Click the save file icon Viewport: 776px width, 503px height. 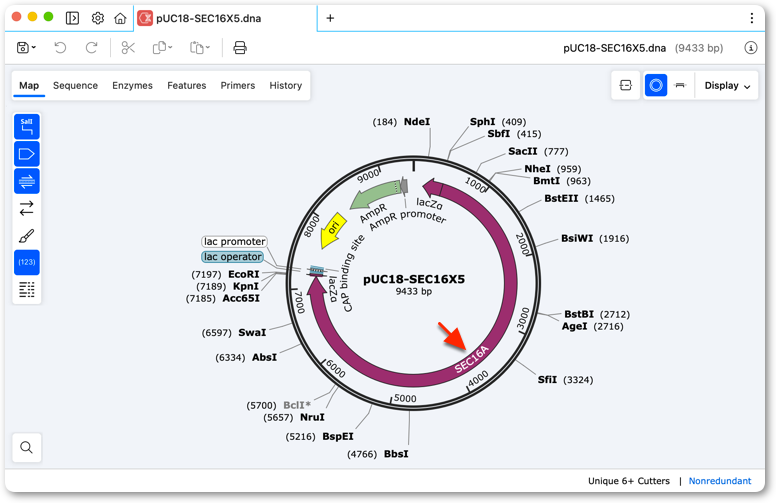coord(23,48)
